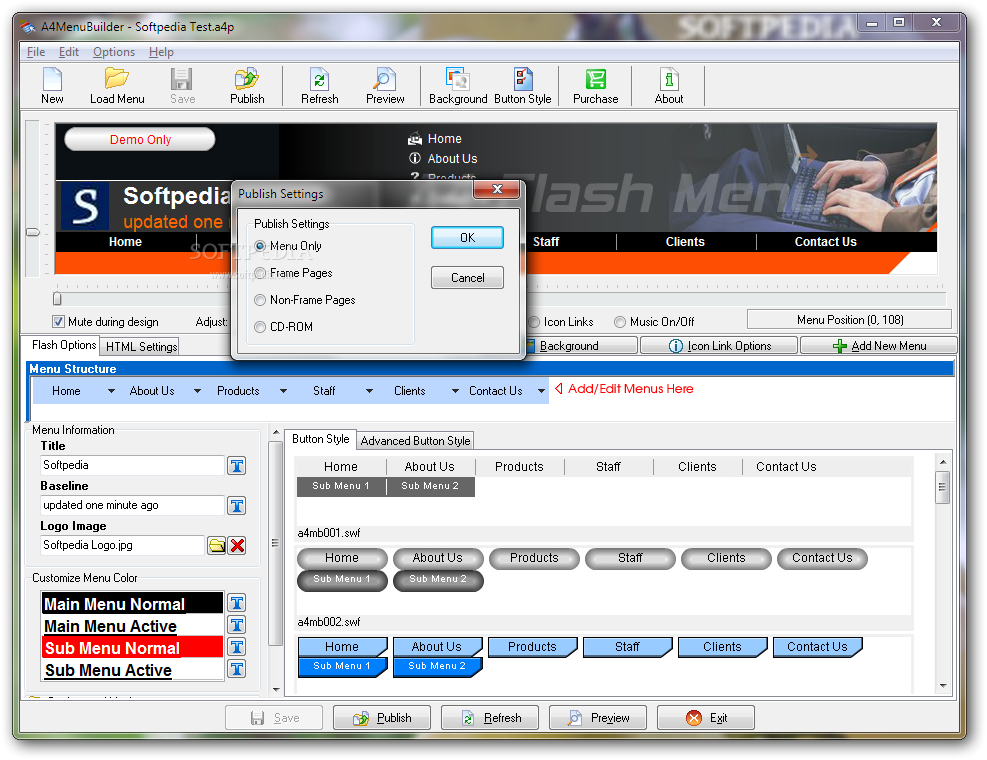Select the a4mb001.swf button style preview
The image size is (987, 760).
(x=604, y=491)
